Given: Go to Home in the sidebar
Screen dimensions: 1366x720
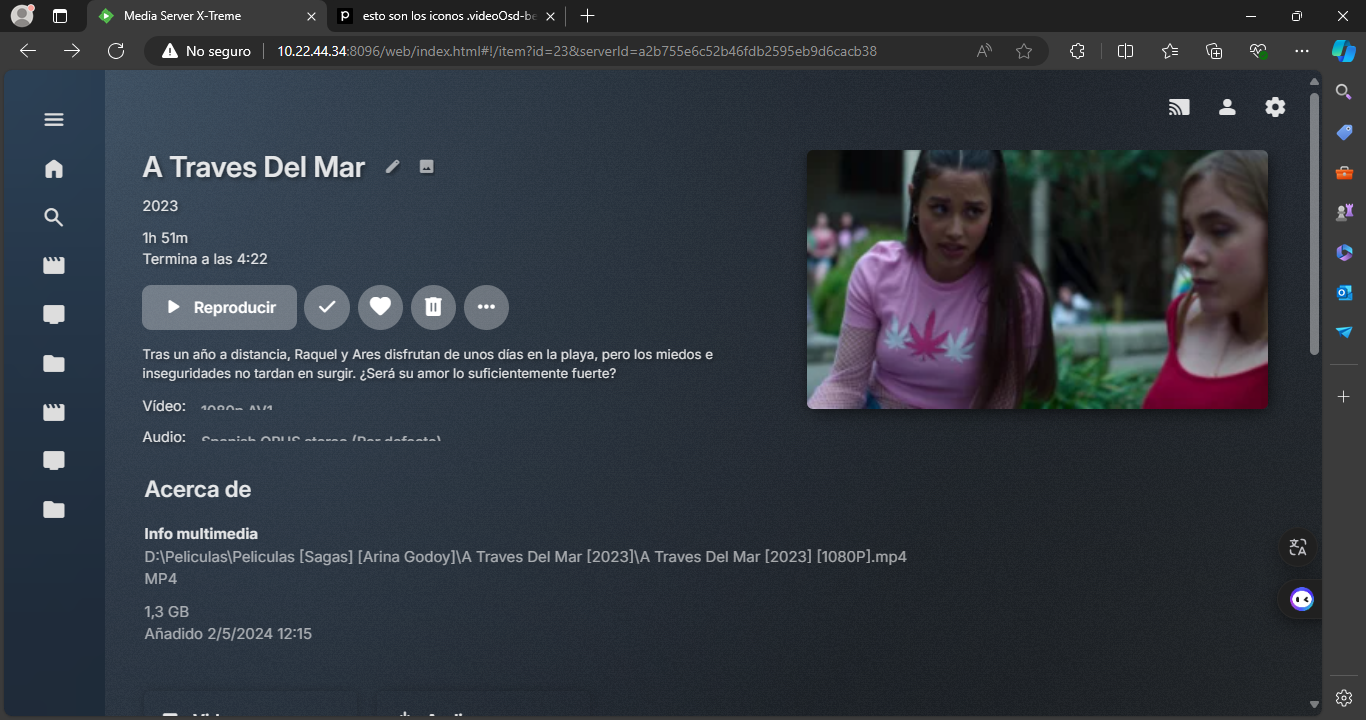Looking at the screenshot, I should pyautogui.click(x=54, y=169).
